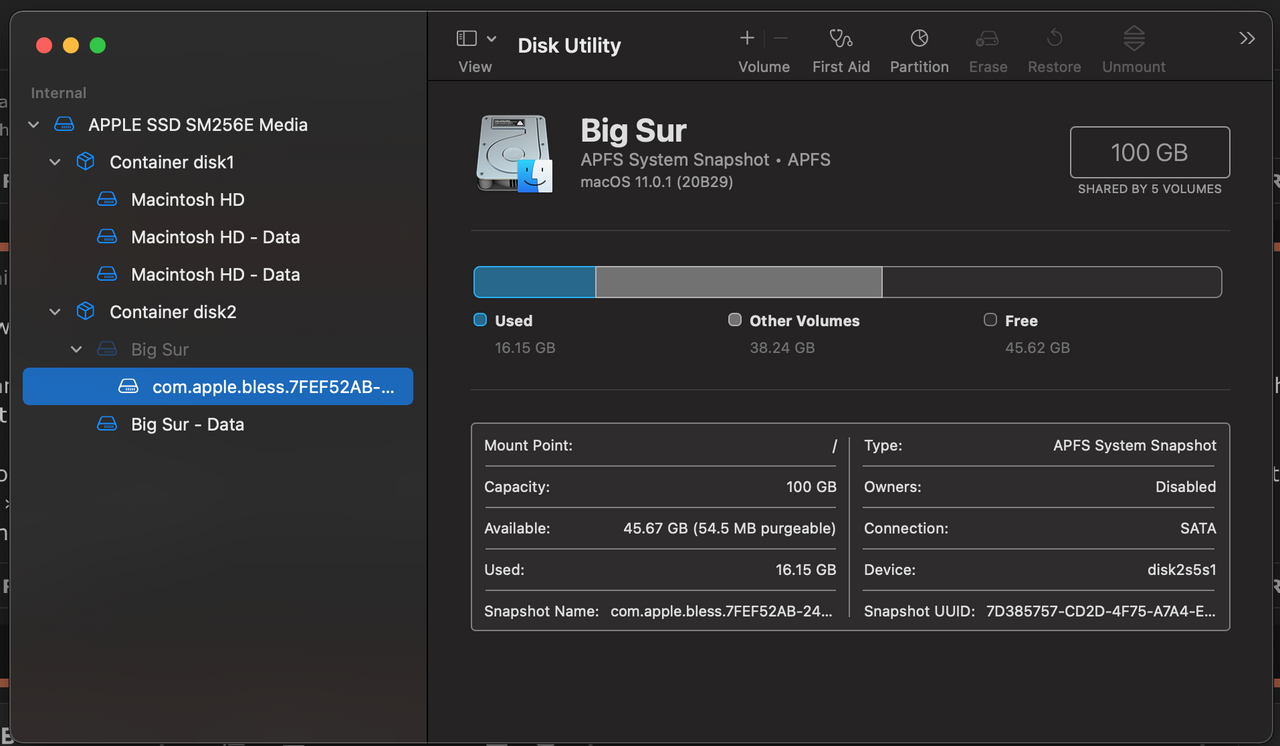
Task: Open the View dropdown chevron in toolbar
Action: (491, 38)
